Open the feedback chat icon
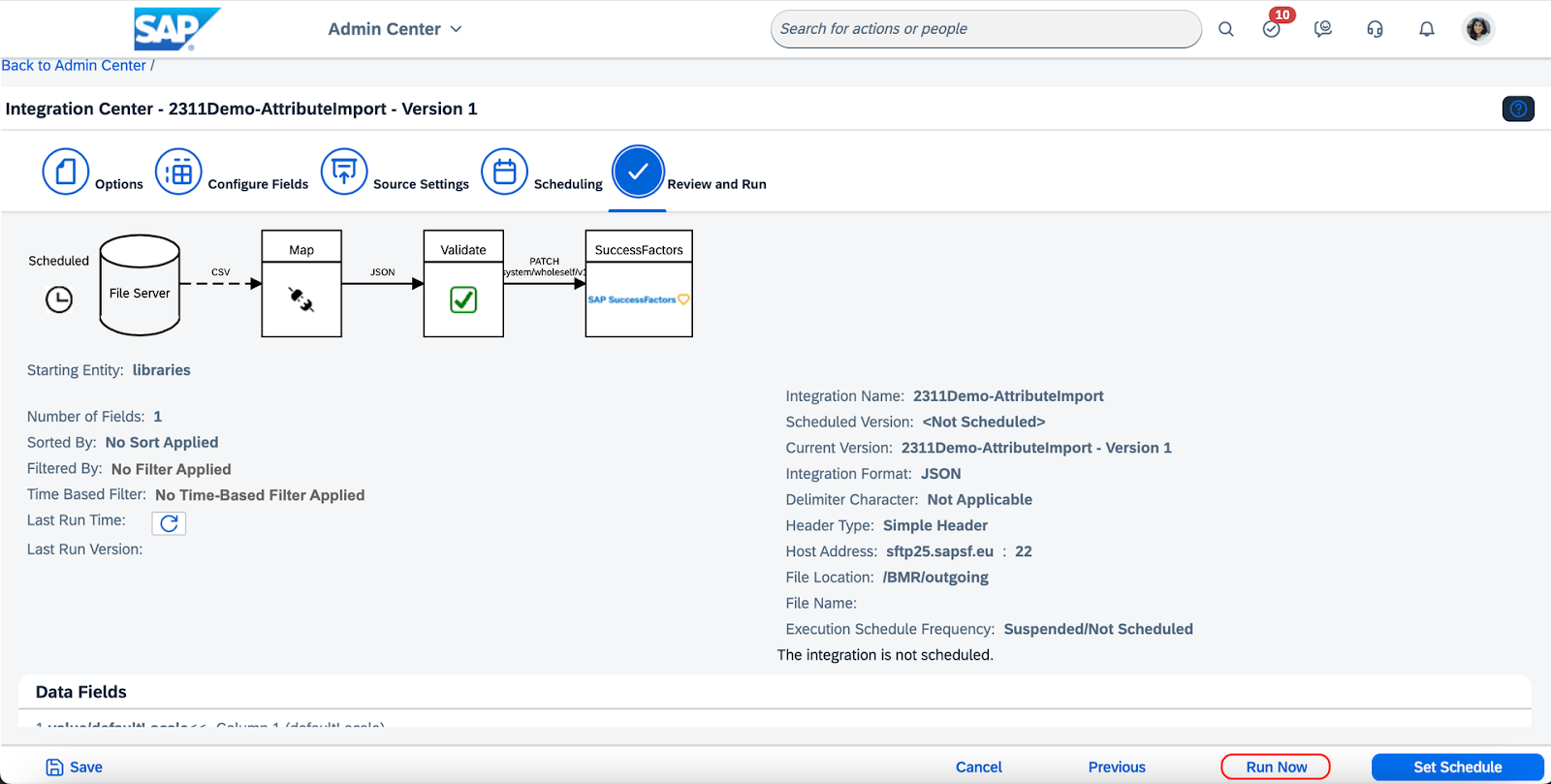Screen dimensions: 1551x784 [1323, 29]
